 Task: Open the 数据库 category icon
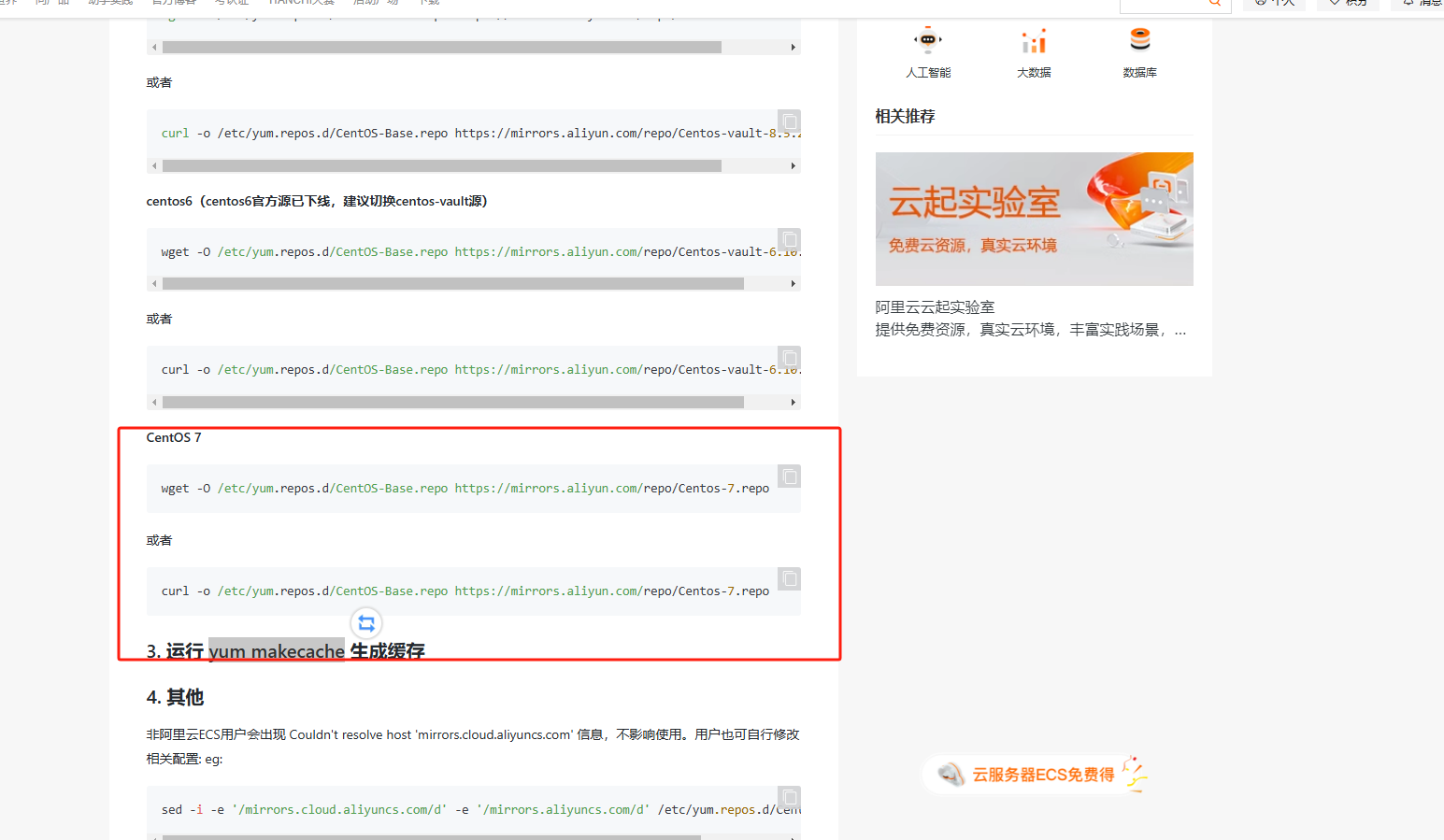click(1139, 39)
